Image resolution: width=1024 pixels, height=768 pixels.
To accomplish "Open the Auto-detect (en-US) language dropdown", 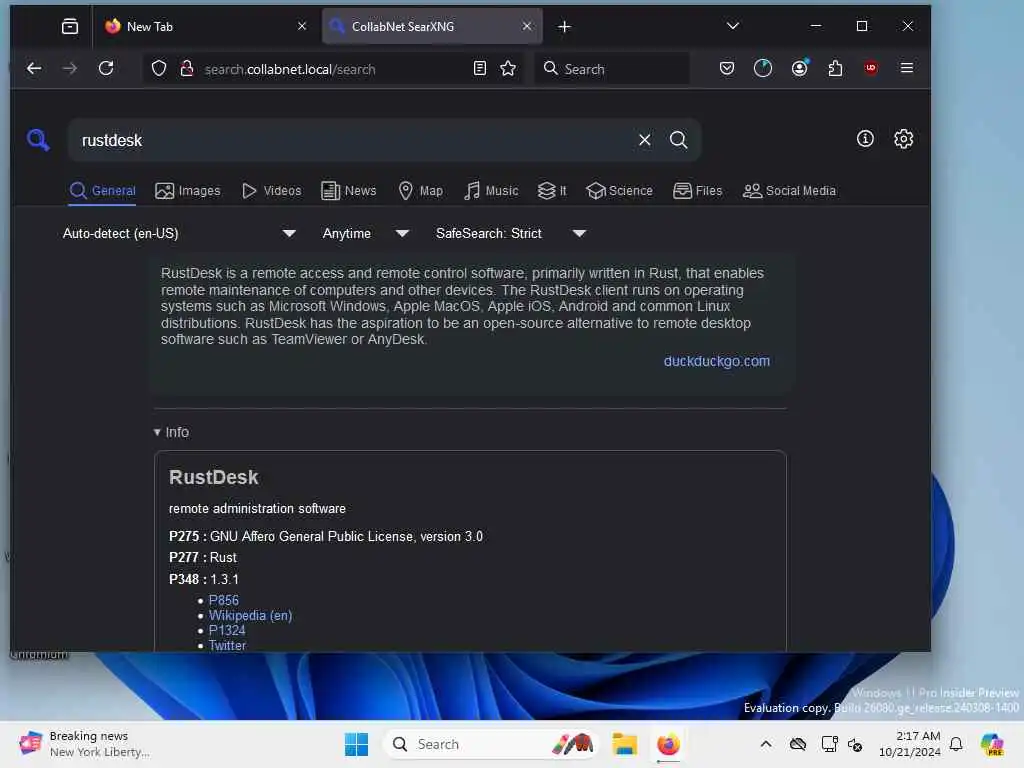I will tap(179, 233).
